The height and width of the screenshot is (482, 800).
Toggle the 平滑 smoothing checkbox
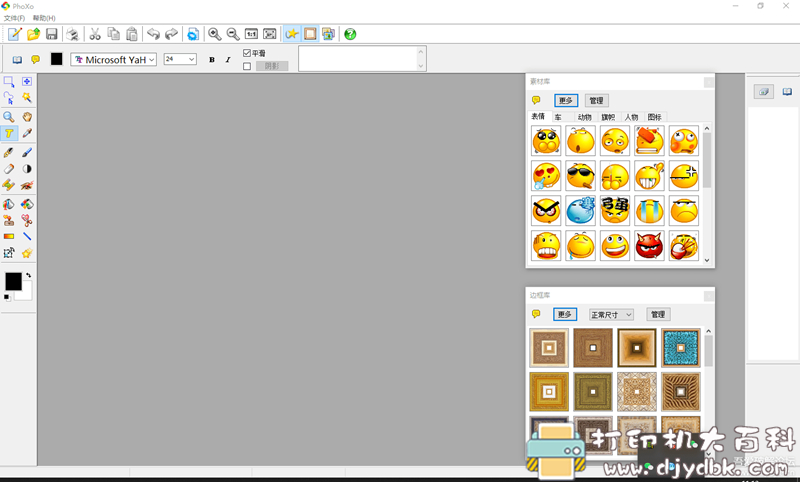247,53
